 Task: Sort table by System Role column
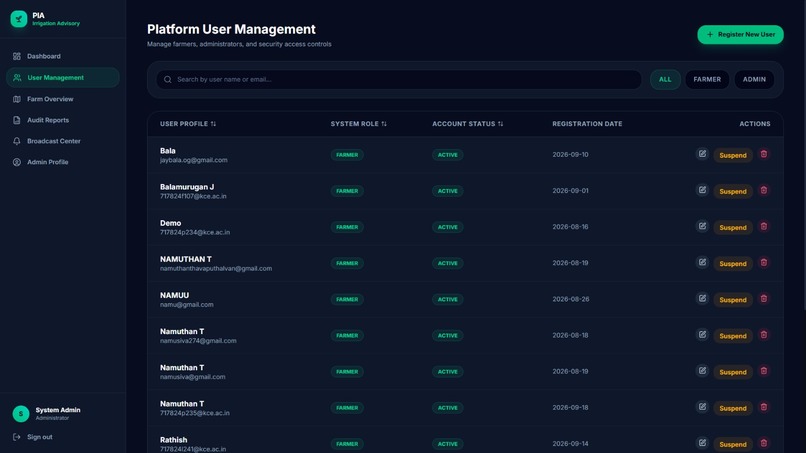pyautogui.click(x=358, y=124)
